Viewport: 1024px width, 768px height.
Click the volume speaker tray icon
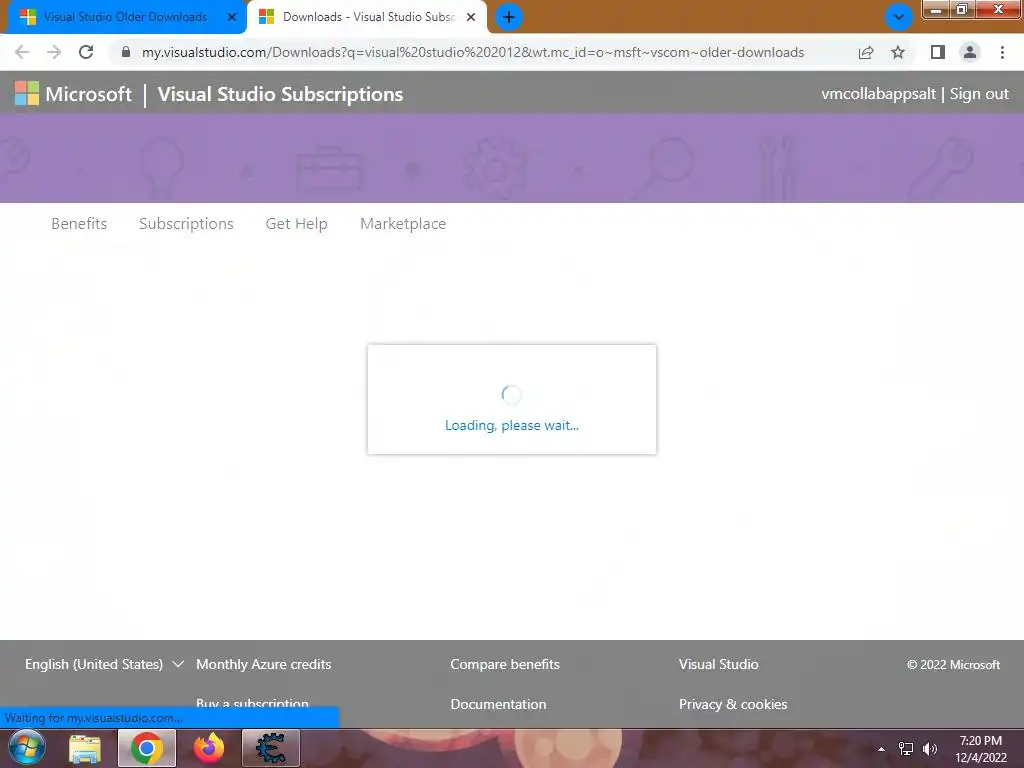[929, 749]
